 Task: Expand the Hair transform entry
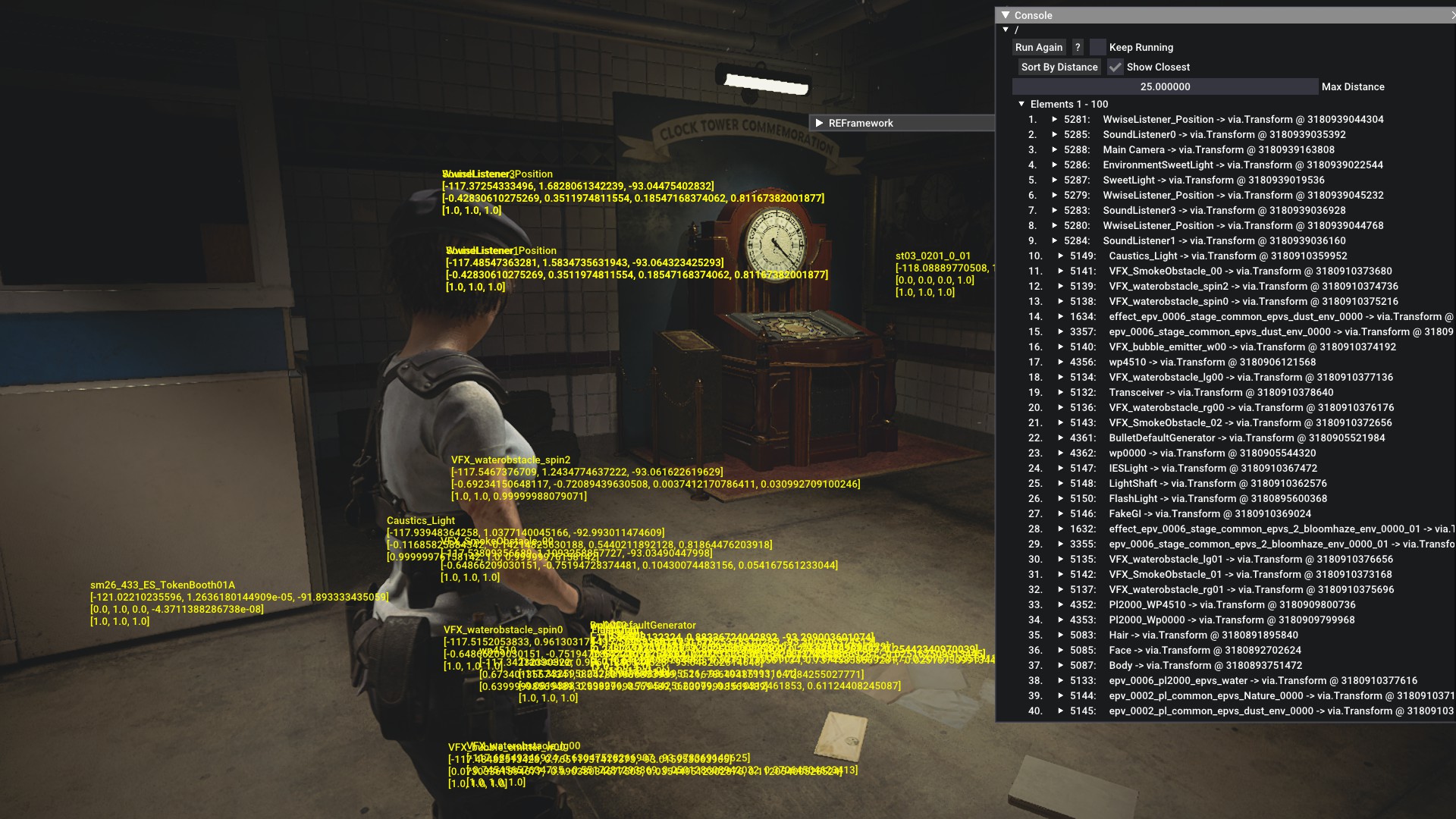1061,635
